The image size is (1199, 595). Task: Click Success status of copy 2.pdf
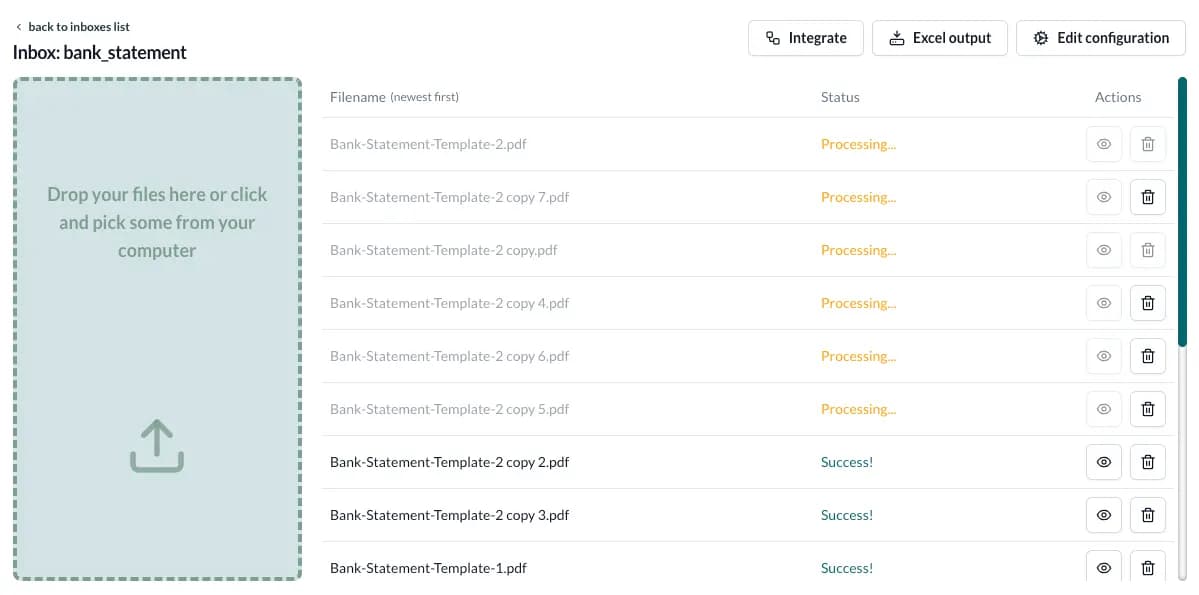[846, 462]
